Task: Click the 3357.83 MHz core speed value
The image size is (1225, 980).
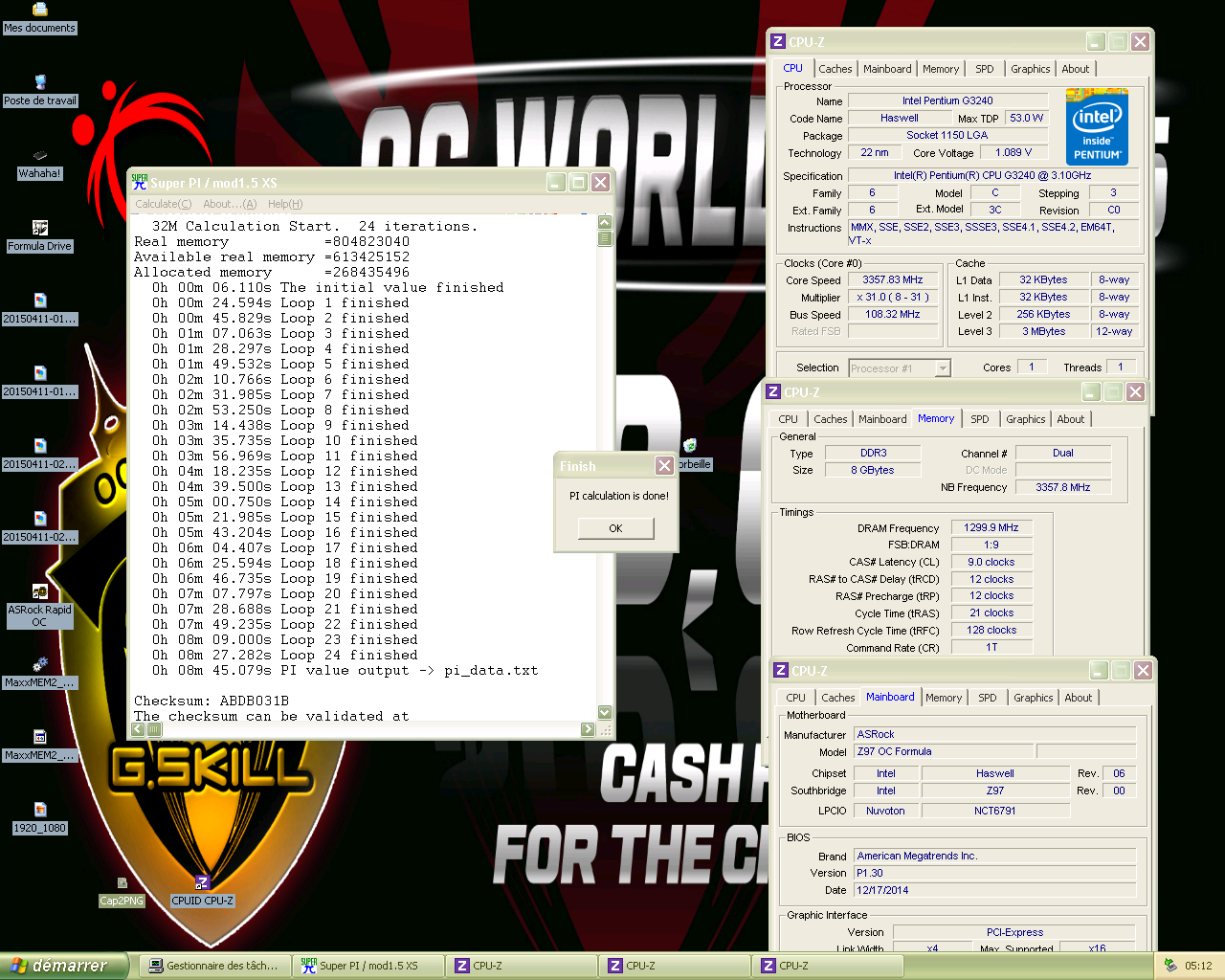Action: pos(892,279)
